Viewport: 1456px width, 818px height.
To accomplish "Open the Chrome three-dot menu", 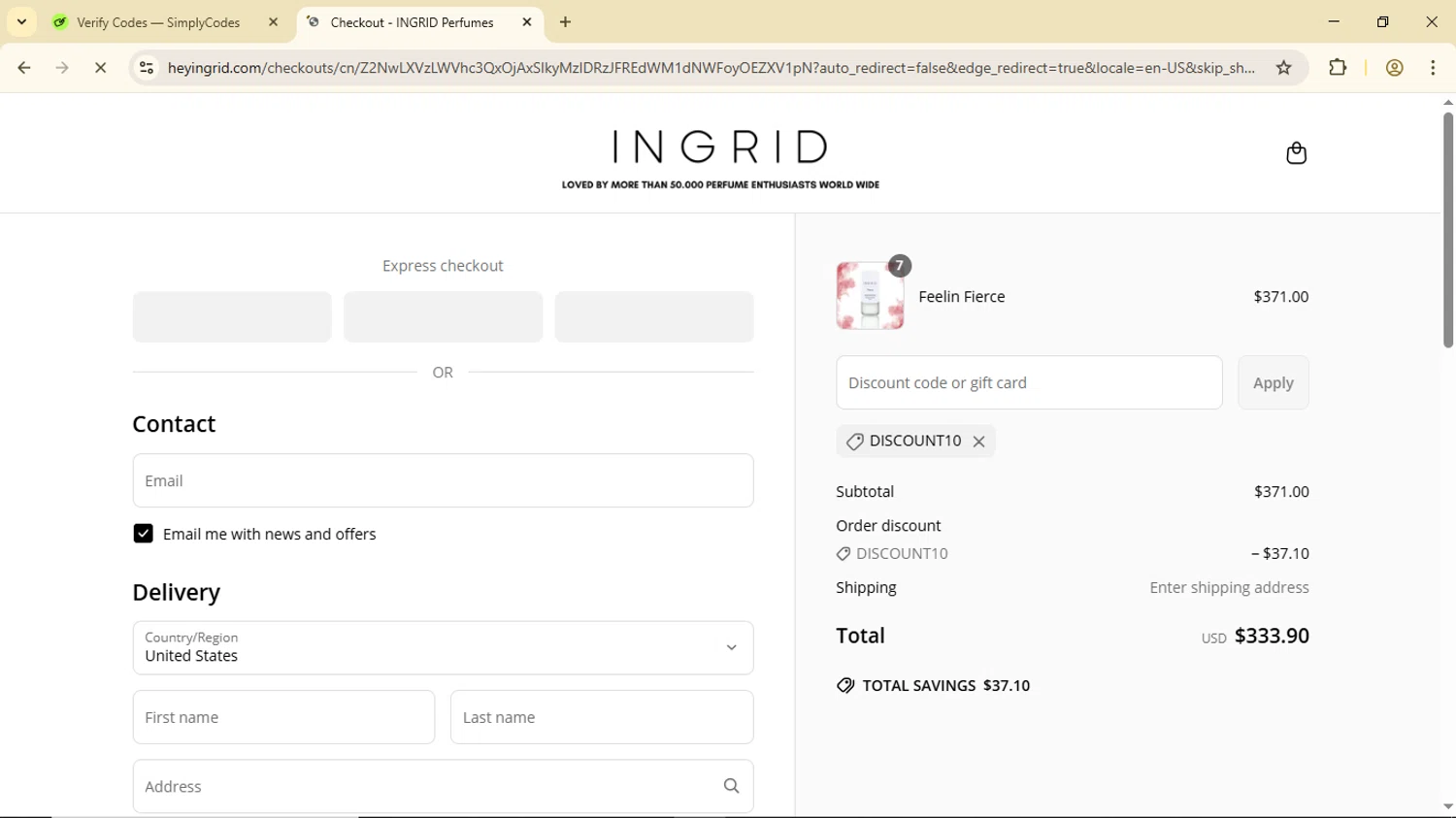I will pyautogui.click(x=1433, y=68).
